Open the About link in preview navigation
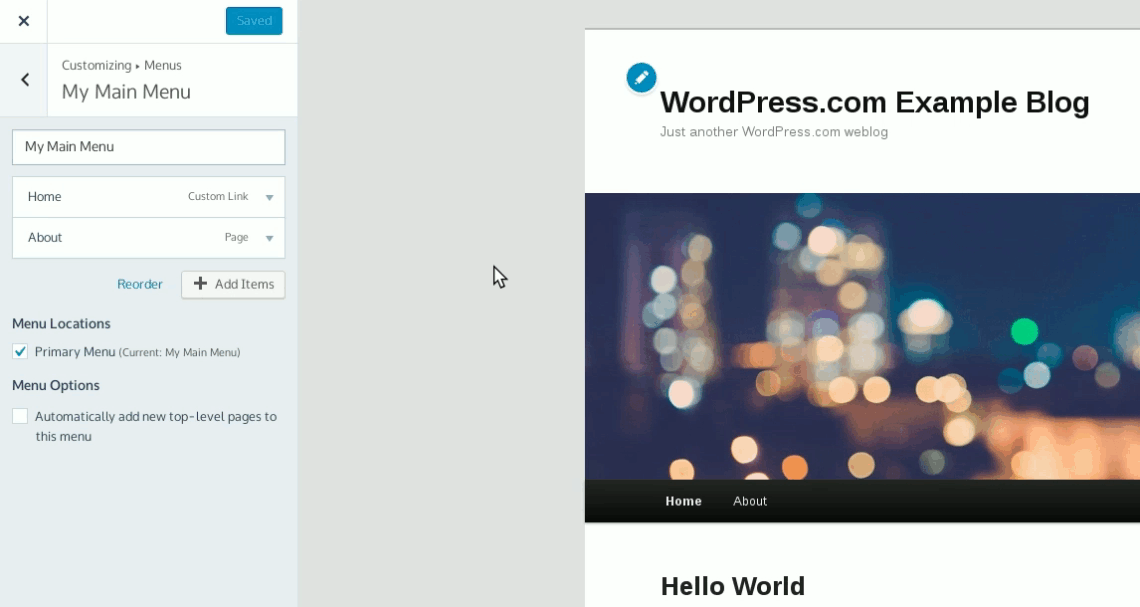The width and height of the screenshot is (1140, 607). coord(750,501)
